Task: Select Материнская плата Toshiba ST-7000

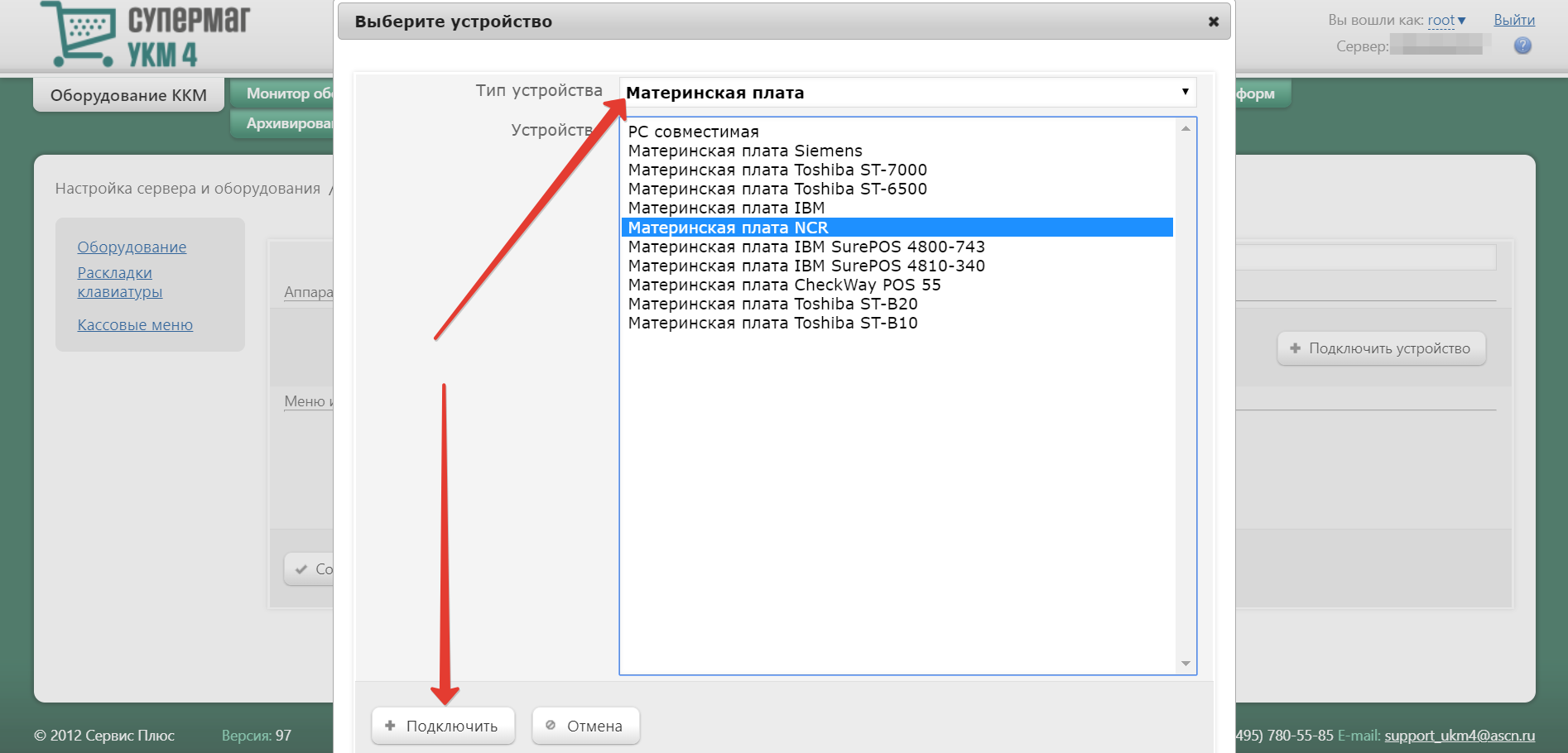Action: [x=897, y=170]
